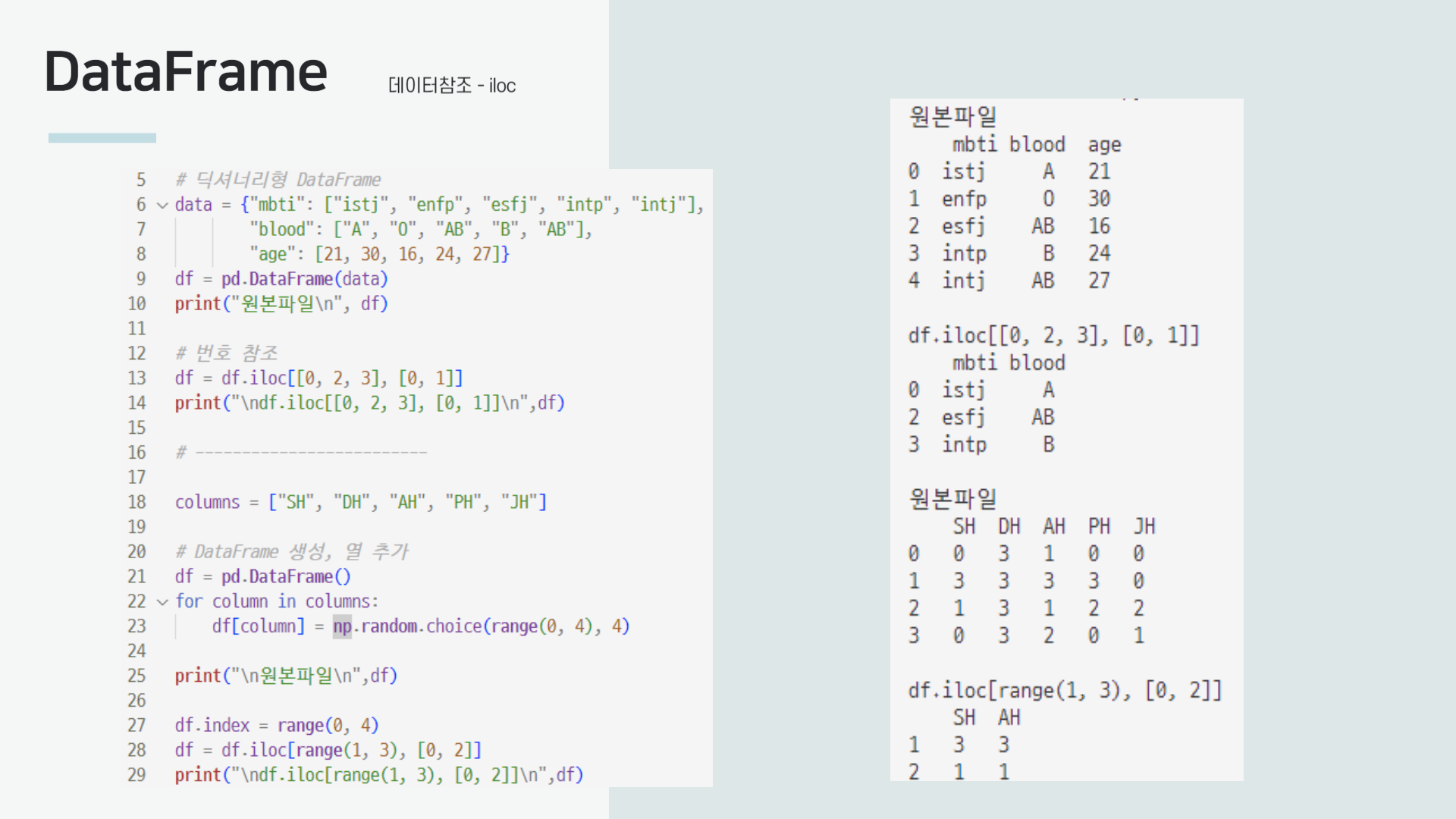Collapse the fold chevron on line 6

[162, 205]
